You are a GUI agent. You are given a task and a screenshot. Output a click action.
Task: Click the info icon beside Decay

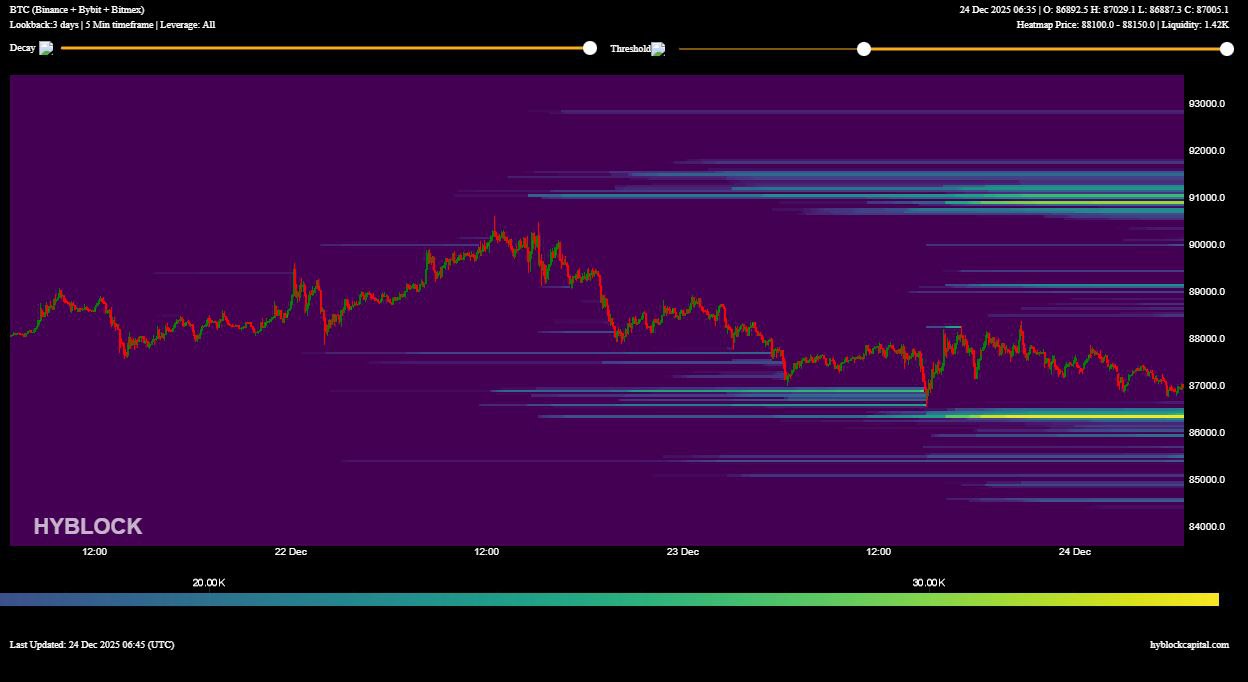[x=46, y=48]
